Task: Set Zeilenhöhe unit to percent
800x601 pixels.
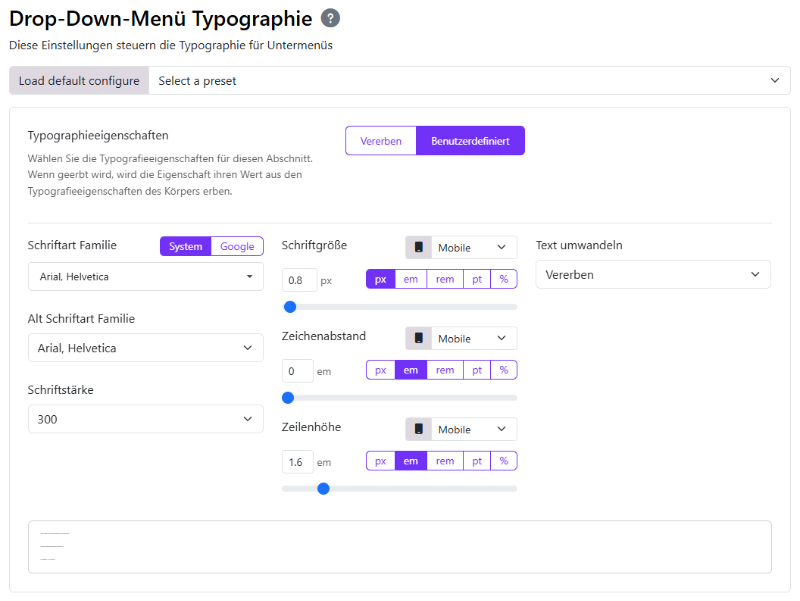Action: pos(503,461)
